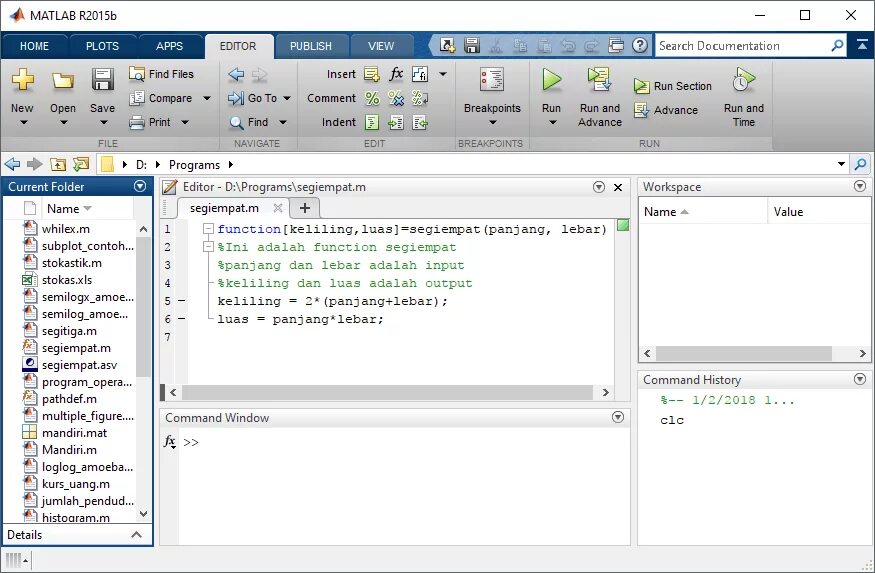Open the New dropdown arrow
Image resolution: width=875 pixels, height=573 pixels.
coord(23,122)
